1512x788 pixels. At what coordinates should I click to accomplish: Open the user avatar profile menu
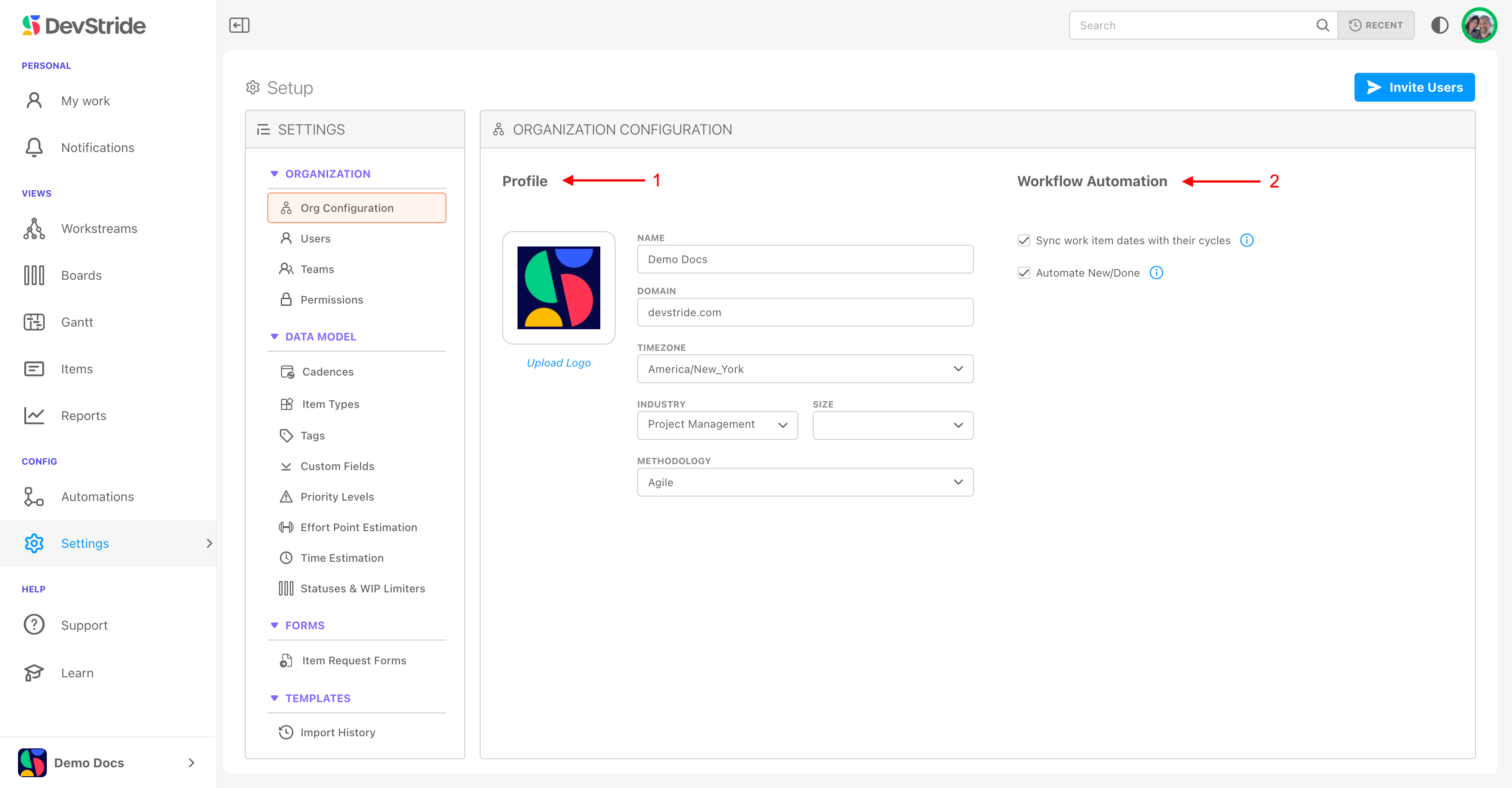pyautogui.click(x=1479, y=25)
